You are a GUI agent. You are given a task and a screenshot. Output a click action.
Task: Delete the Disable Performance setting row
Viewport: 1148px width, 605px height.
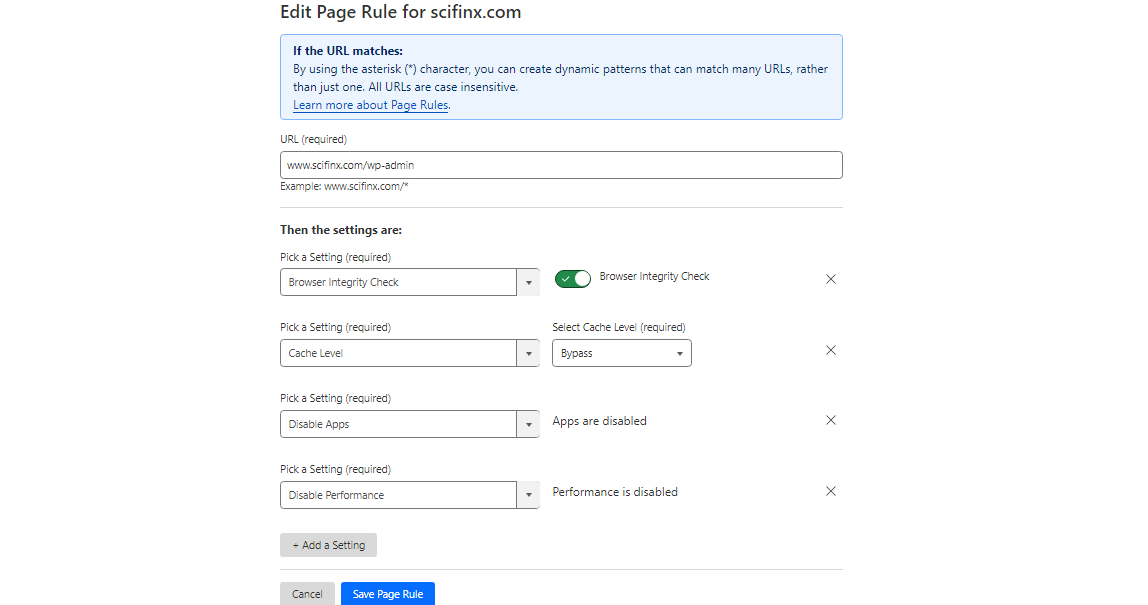click(831, 491)
